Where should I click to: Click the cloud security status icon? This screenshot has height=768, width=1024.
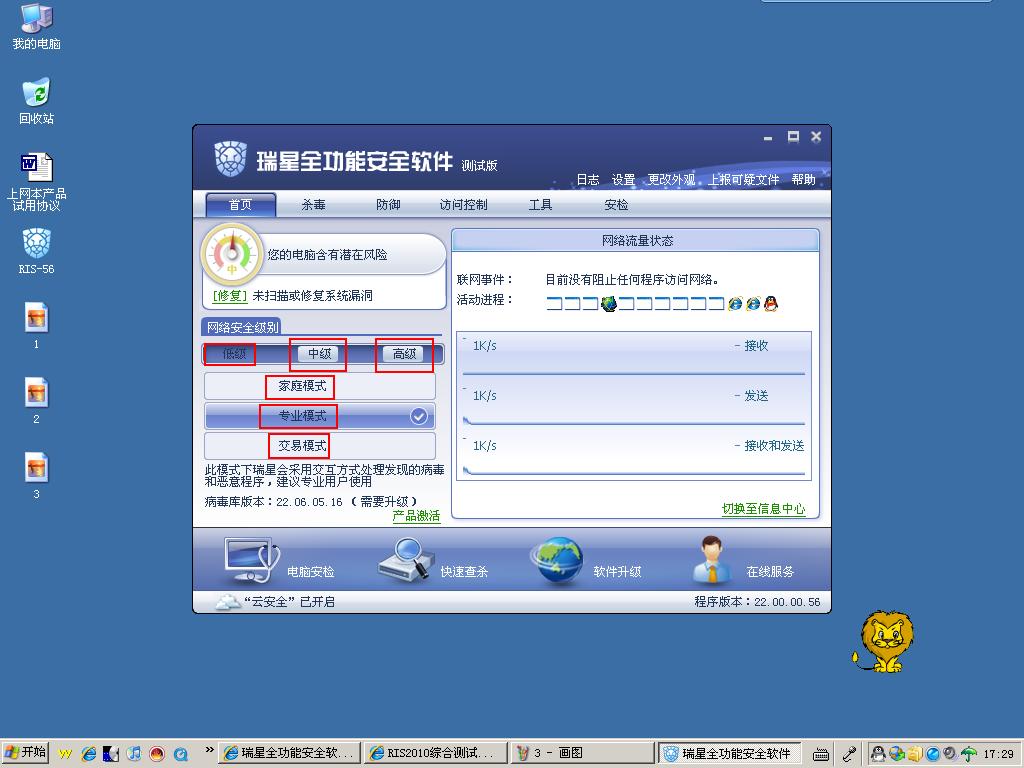[227, 602]
